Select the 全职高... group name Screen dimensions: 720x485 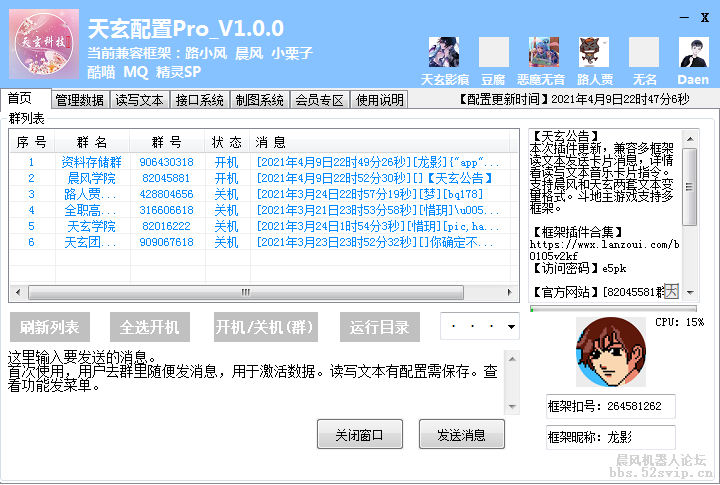(90, 210)
